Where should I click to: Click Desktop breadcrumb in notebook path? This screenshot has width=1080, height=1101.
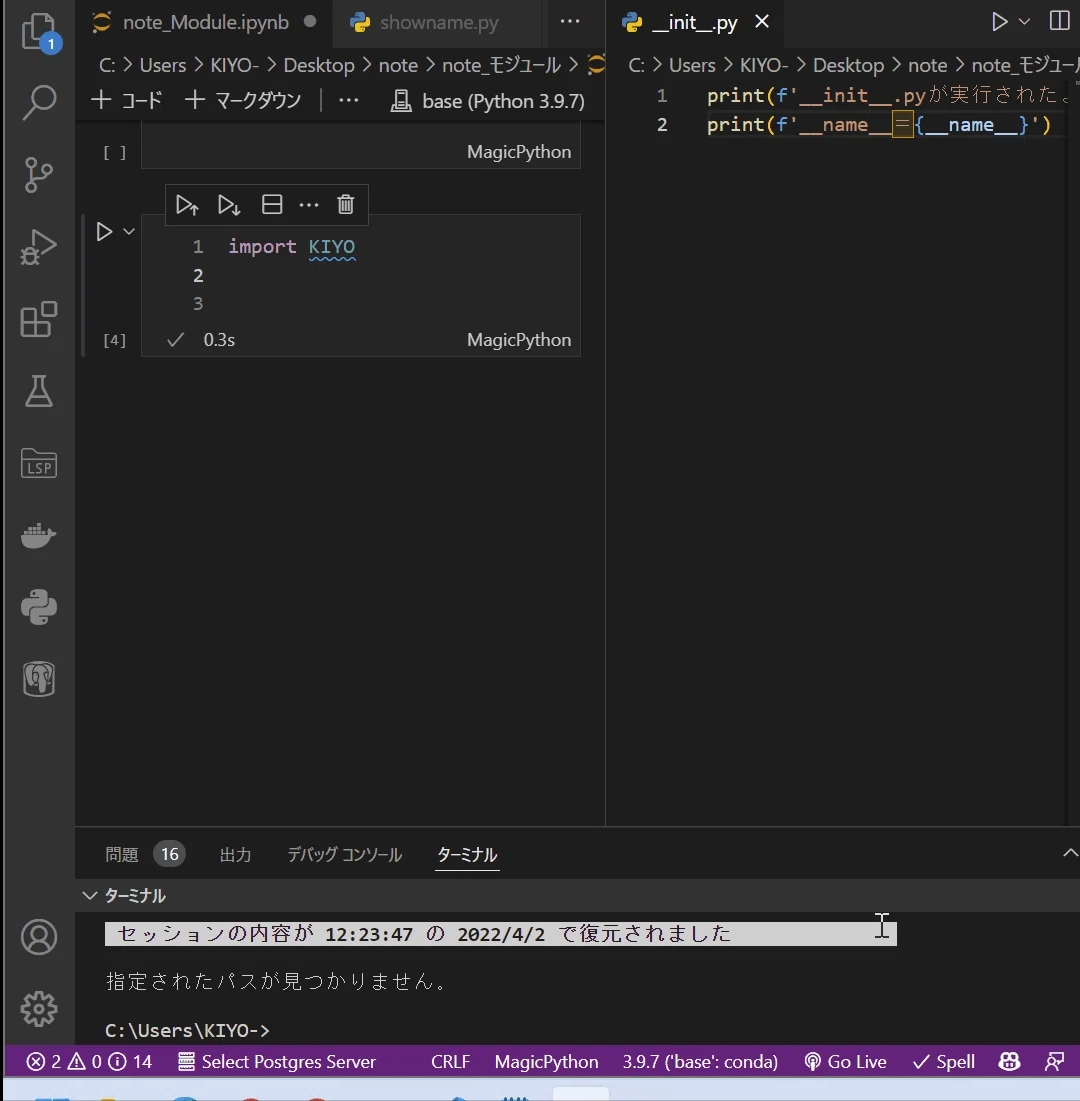[319, 65]
